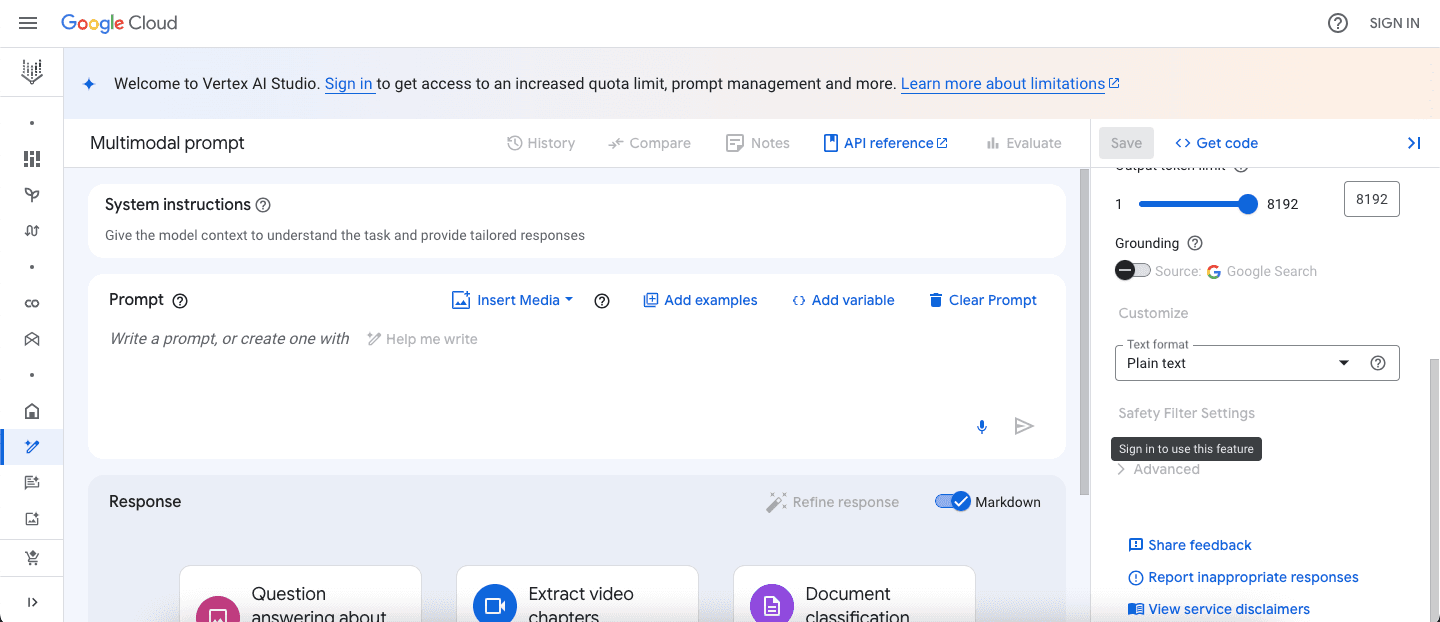The image size is (1440, 622).
Task: Select the magic wand Studio icon in sidebar
Action: click(x=32, y=447)
